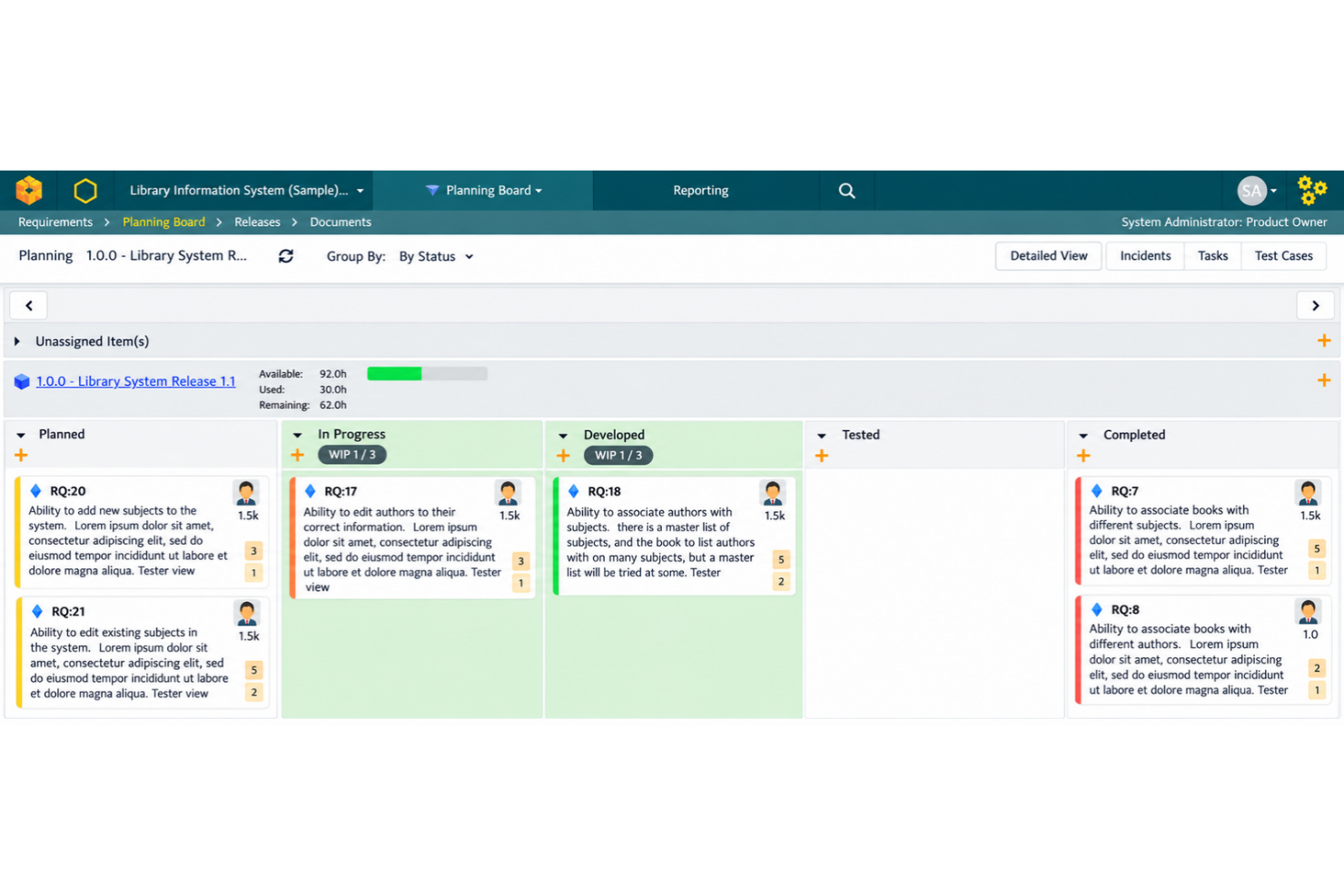Click the blue diamond icon on card RQ:21
This screenshot has width=1344, height=896.
37,612
